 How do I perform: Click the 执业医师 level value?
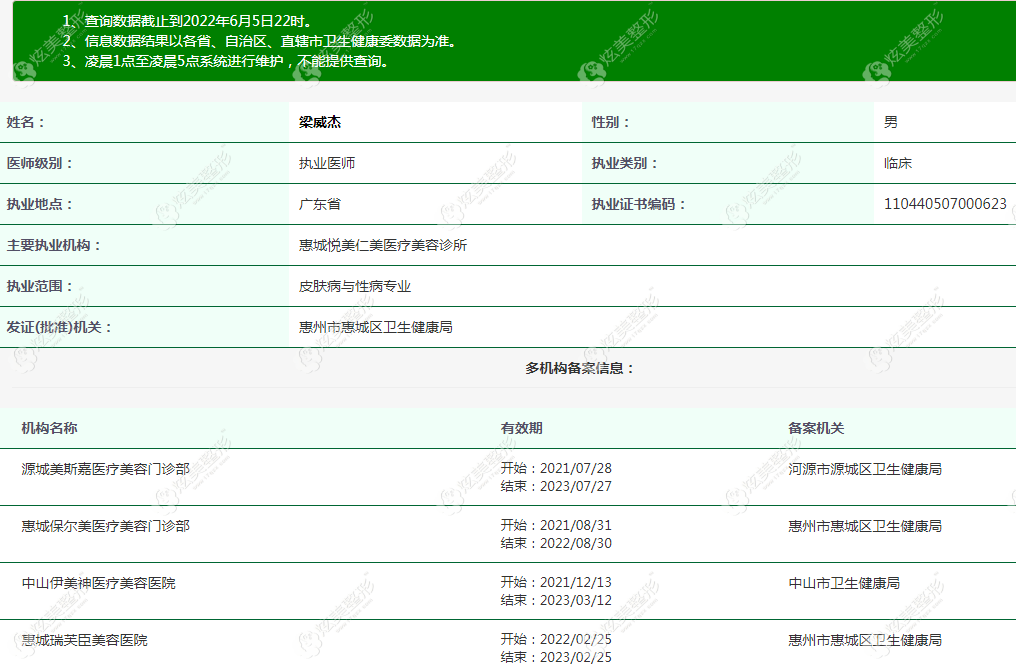[327, 163]
